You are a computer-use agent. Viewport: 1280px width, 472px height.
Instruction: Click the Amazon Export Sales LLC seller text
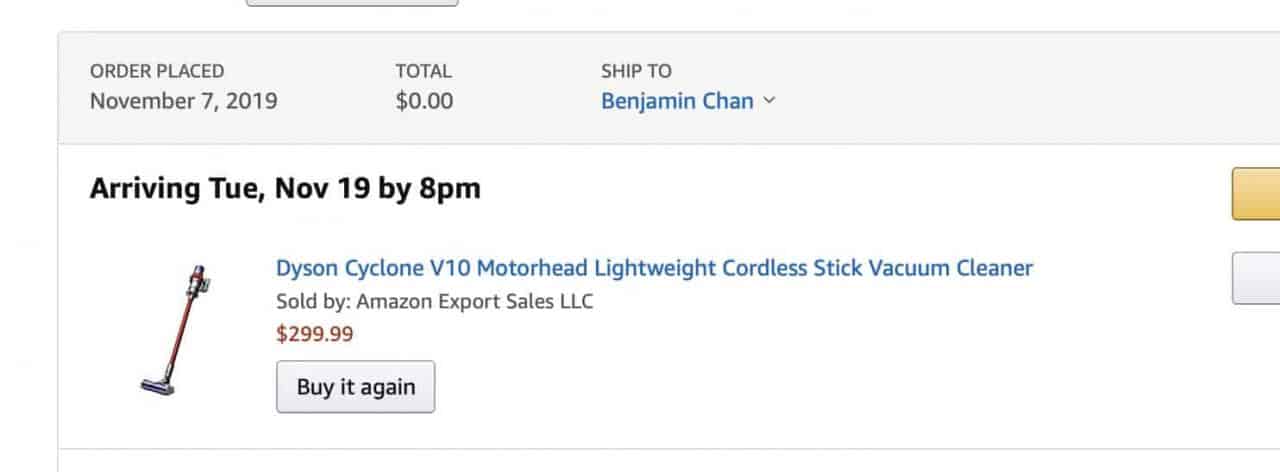pyautogui.click(x=475, y=301)
